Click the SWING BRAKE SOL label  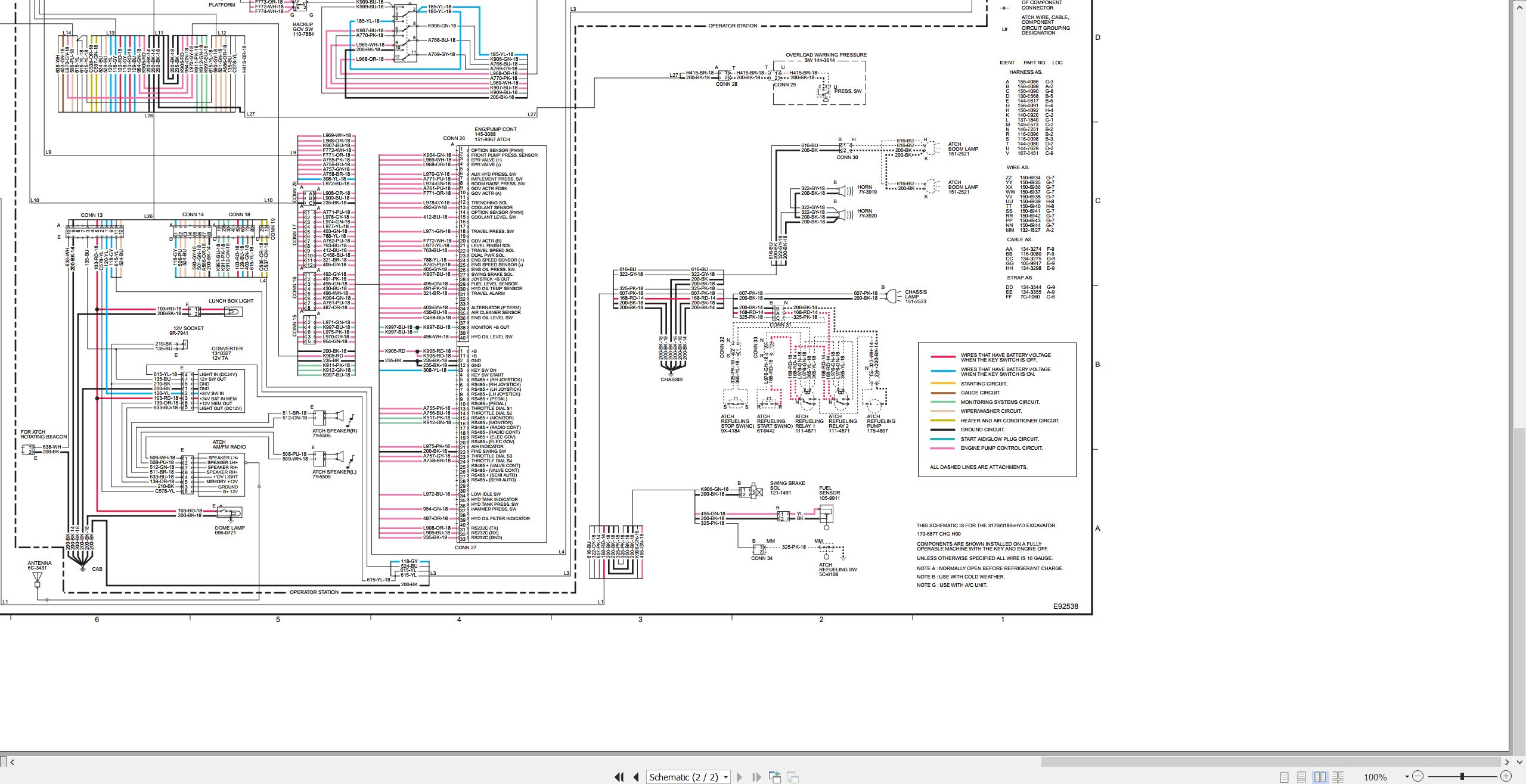click(787, 486)
